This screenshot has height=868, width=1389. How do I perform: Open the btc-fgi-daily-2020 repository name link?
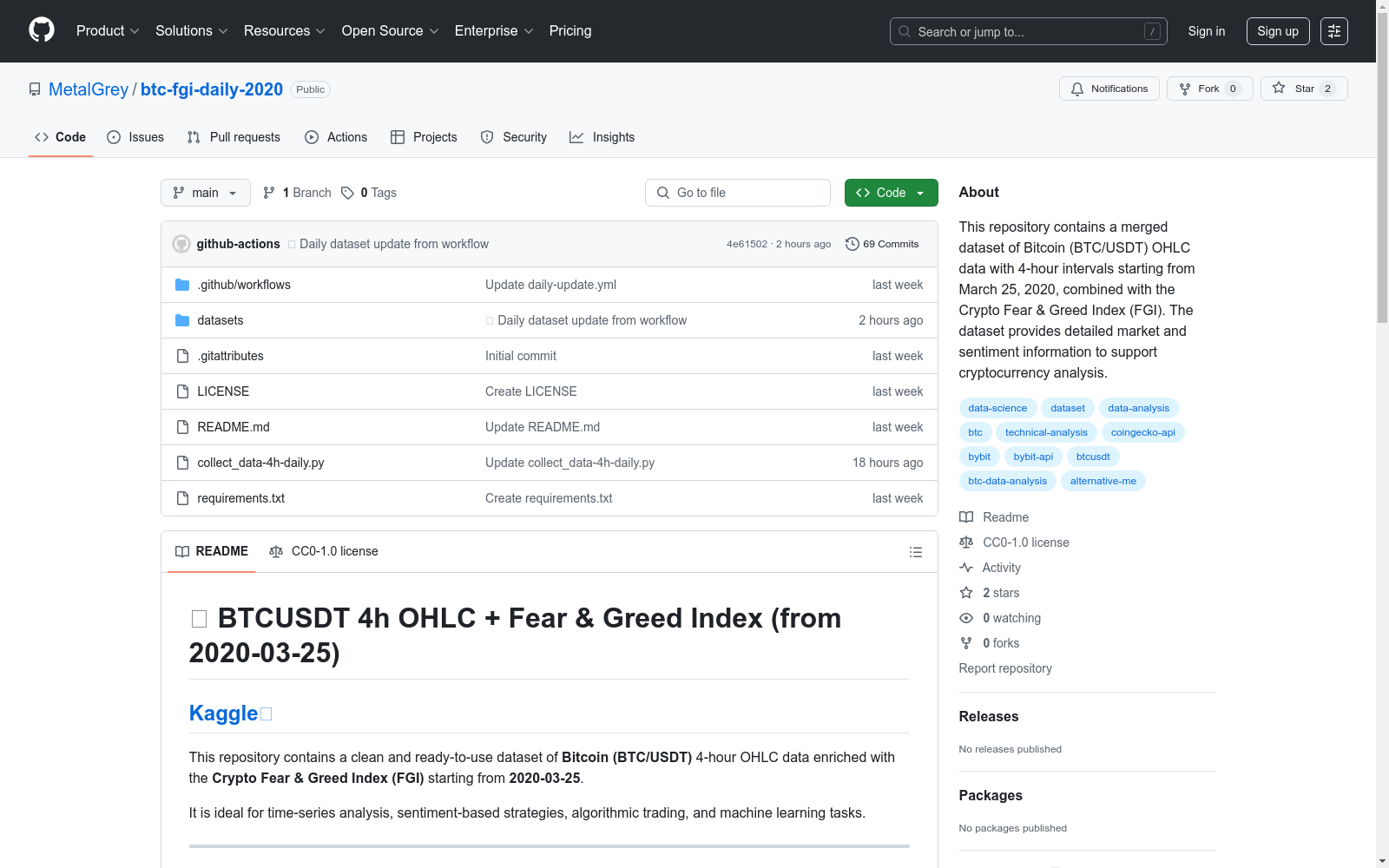pyautogui.click(x=212, y=89)
